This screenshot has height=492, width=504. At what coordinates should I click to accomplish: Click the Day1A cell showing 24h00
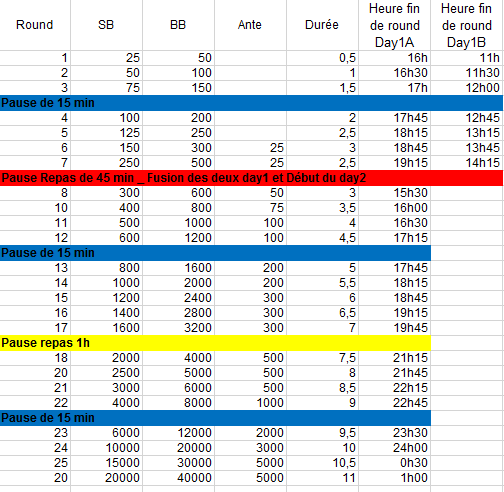point(395,448)
